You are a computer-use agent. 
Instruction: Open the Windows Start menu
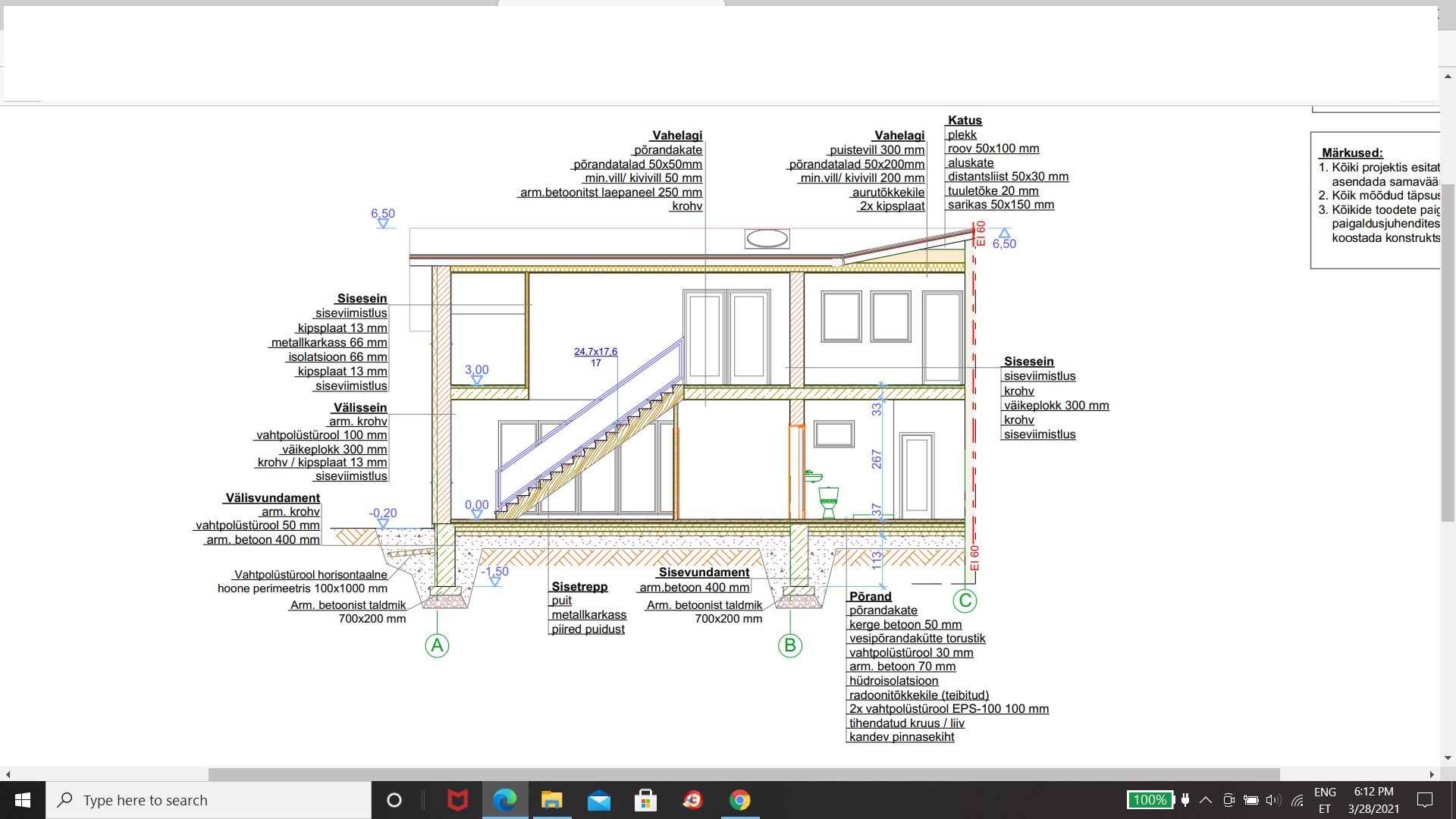point(23,800)
